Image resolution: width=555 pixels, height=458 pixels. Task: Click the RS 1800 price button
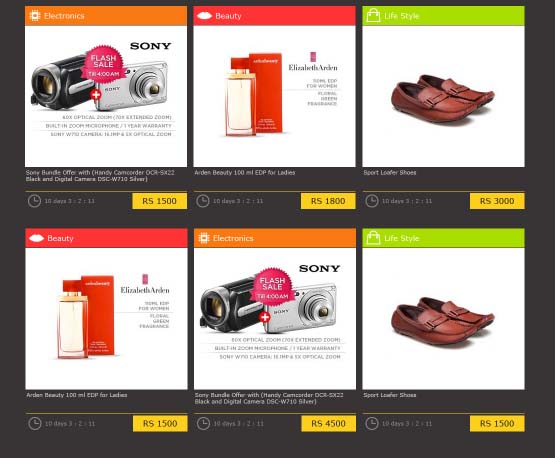[x=328, y=201]
